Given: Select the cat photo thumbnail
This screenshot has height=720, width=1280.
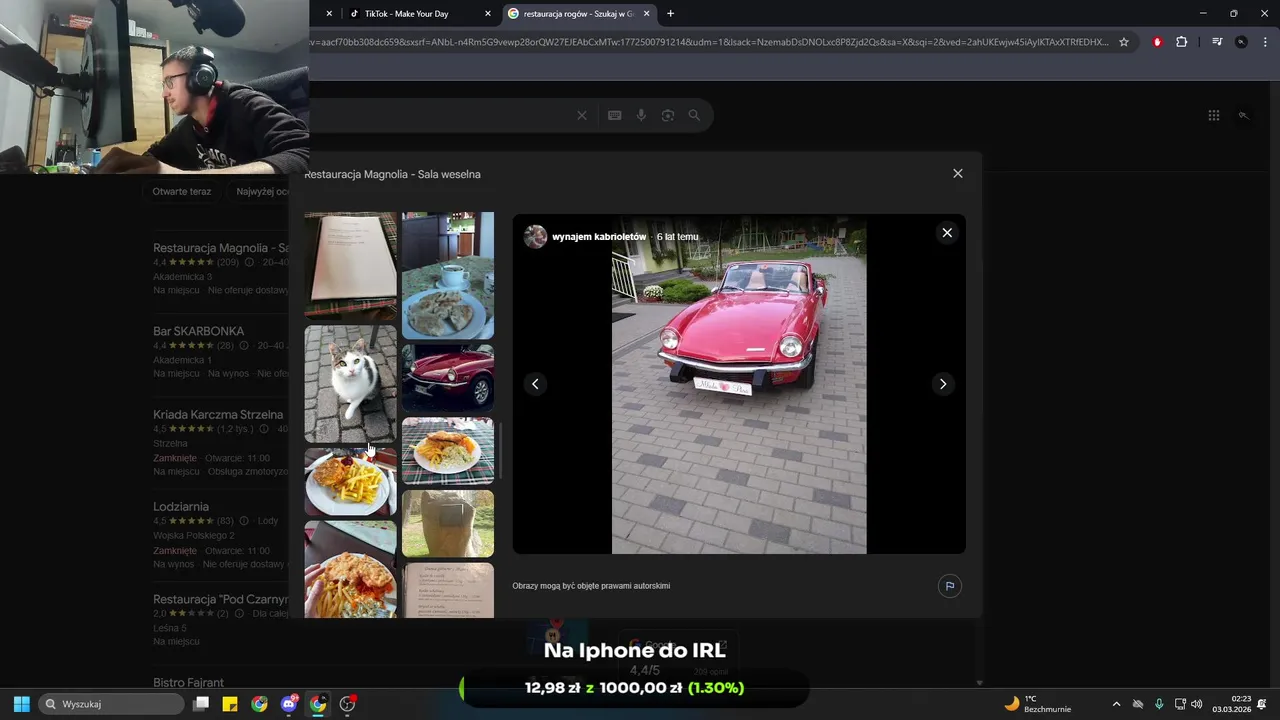Looking at the screenshot, I should 350,384.
